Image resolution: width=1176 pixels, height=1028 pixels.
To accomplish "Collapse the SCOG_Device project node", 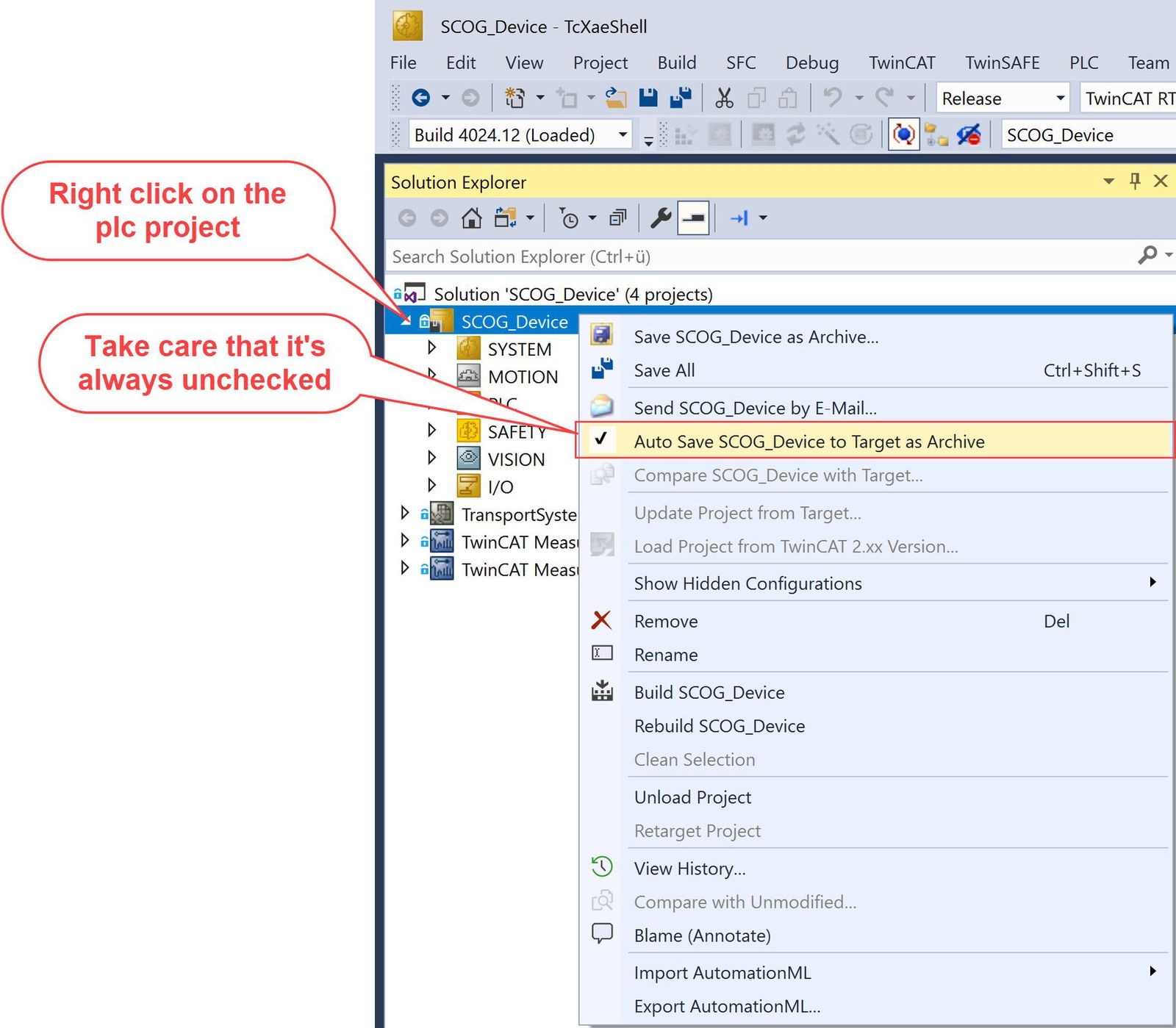I will coord(406,321).
